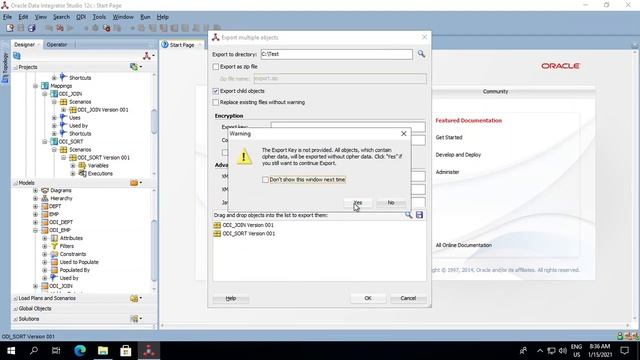The height and width of the screenshot is (360, 640).
Task: Launch Microsoft Edge from taskbar
Action: (80, 351)
